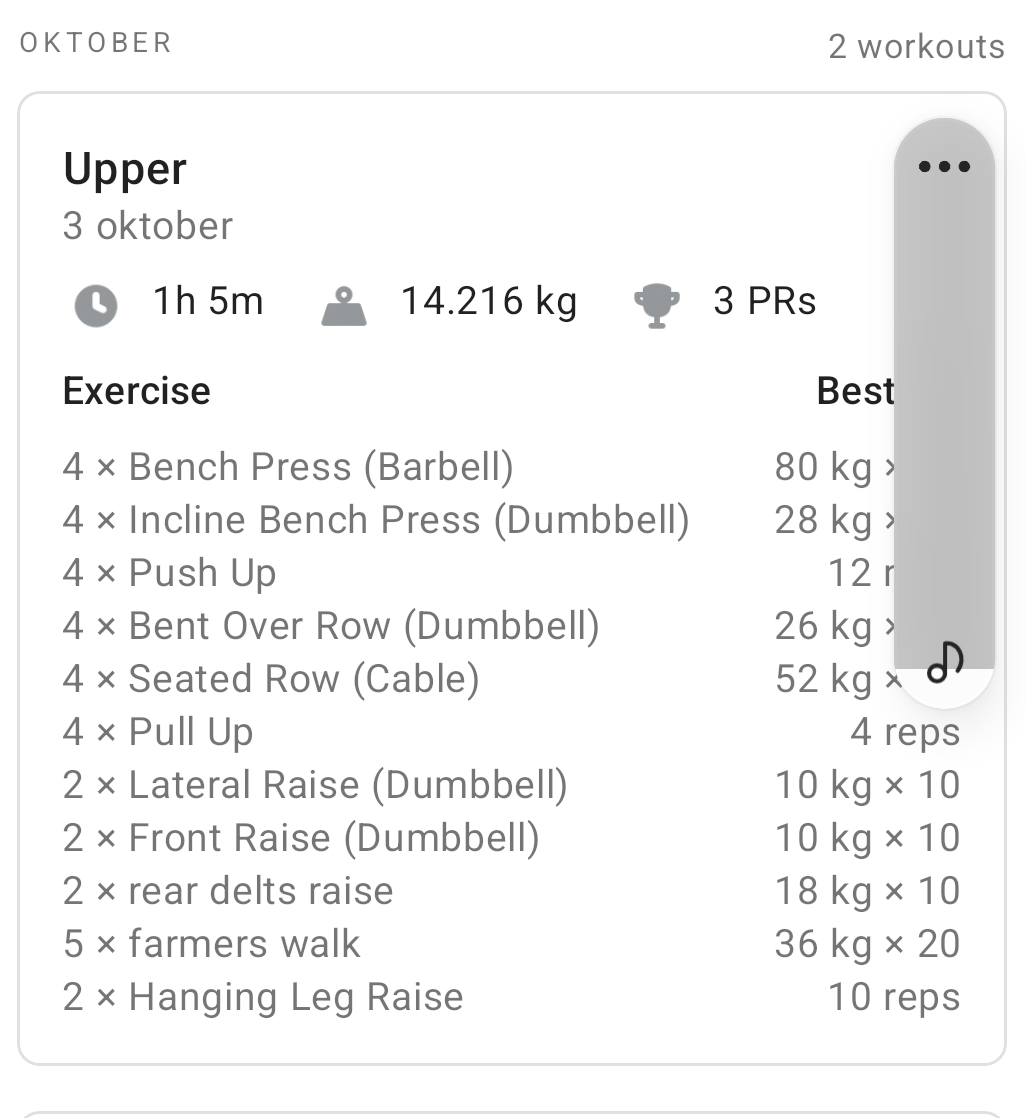Open the Hanging Leg Raise exercise

tap(263, 997)
